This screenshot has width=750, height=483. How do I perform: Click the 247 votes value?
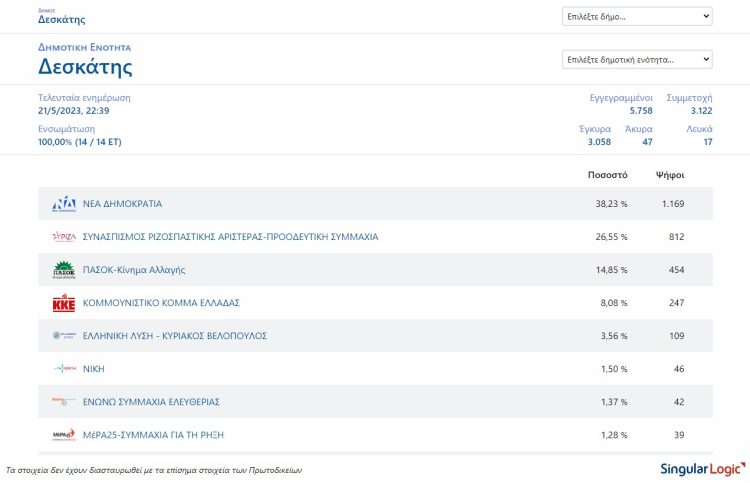coord(676,303)
